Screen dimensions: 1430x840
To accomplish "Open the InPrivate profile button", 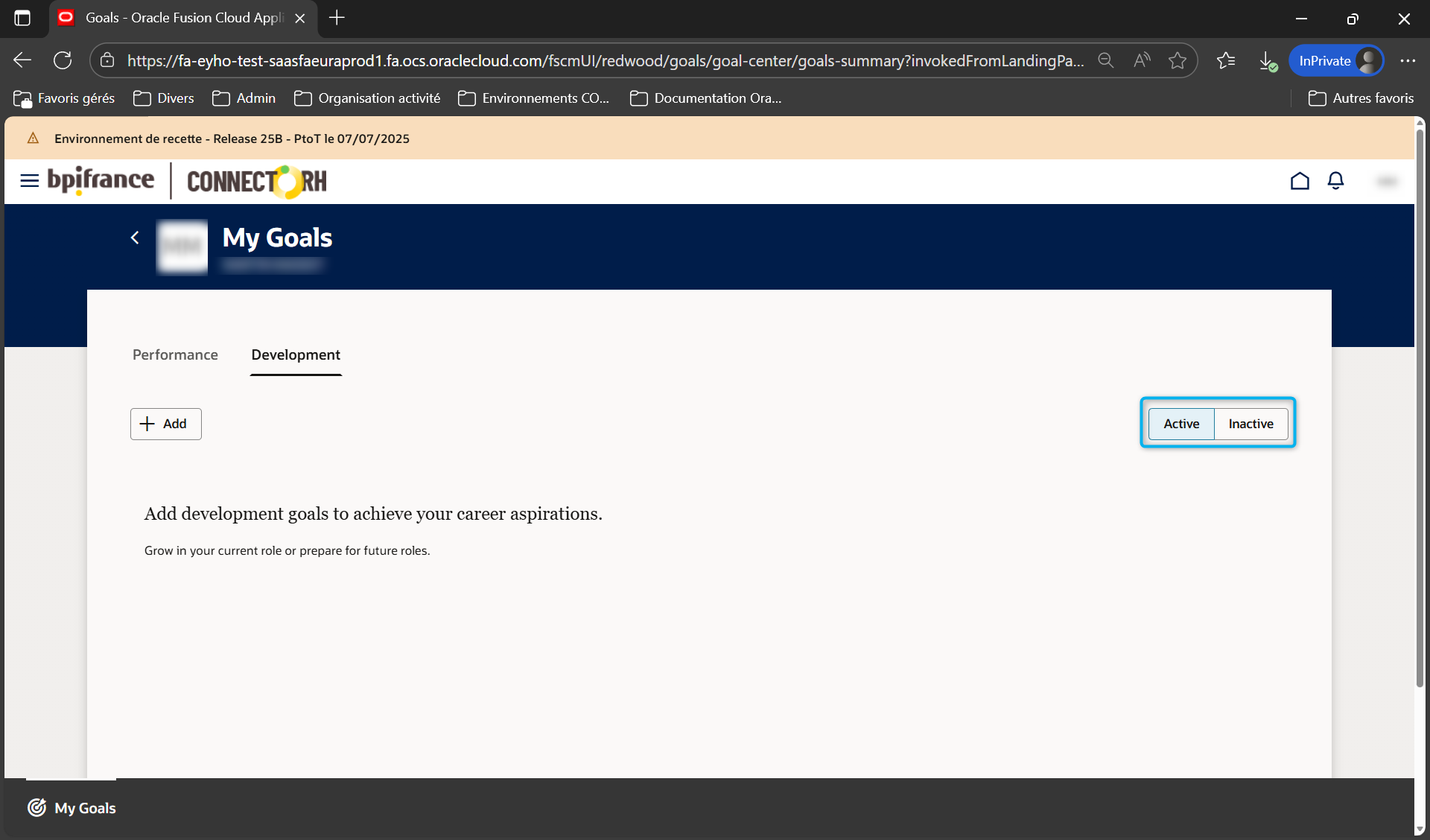I will pyautogui.click(x=1337, y=60).
